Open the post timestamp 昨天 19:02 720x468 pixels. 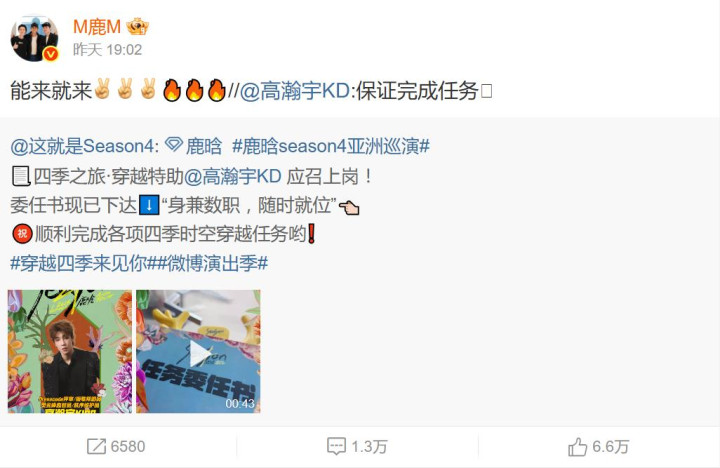click(x=107, y=50)
